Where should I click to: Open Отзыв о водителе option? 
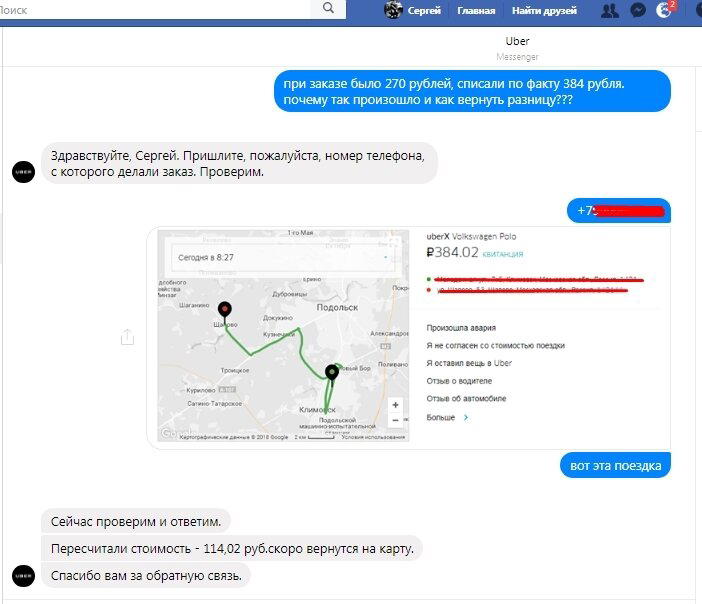pos(459,381)
